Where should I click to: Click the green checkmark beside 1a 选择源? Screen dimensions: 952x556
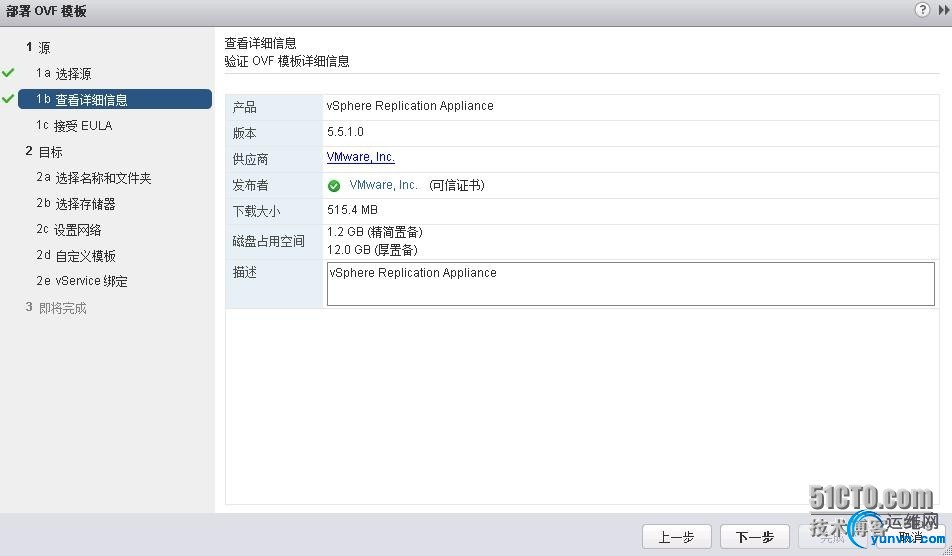tap(9, 73)
